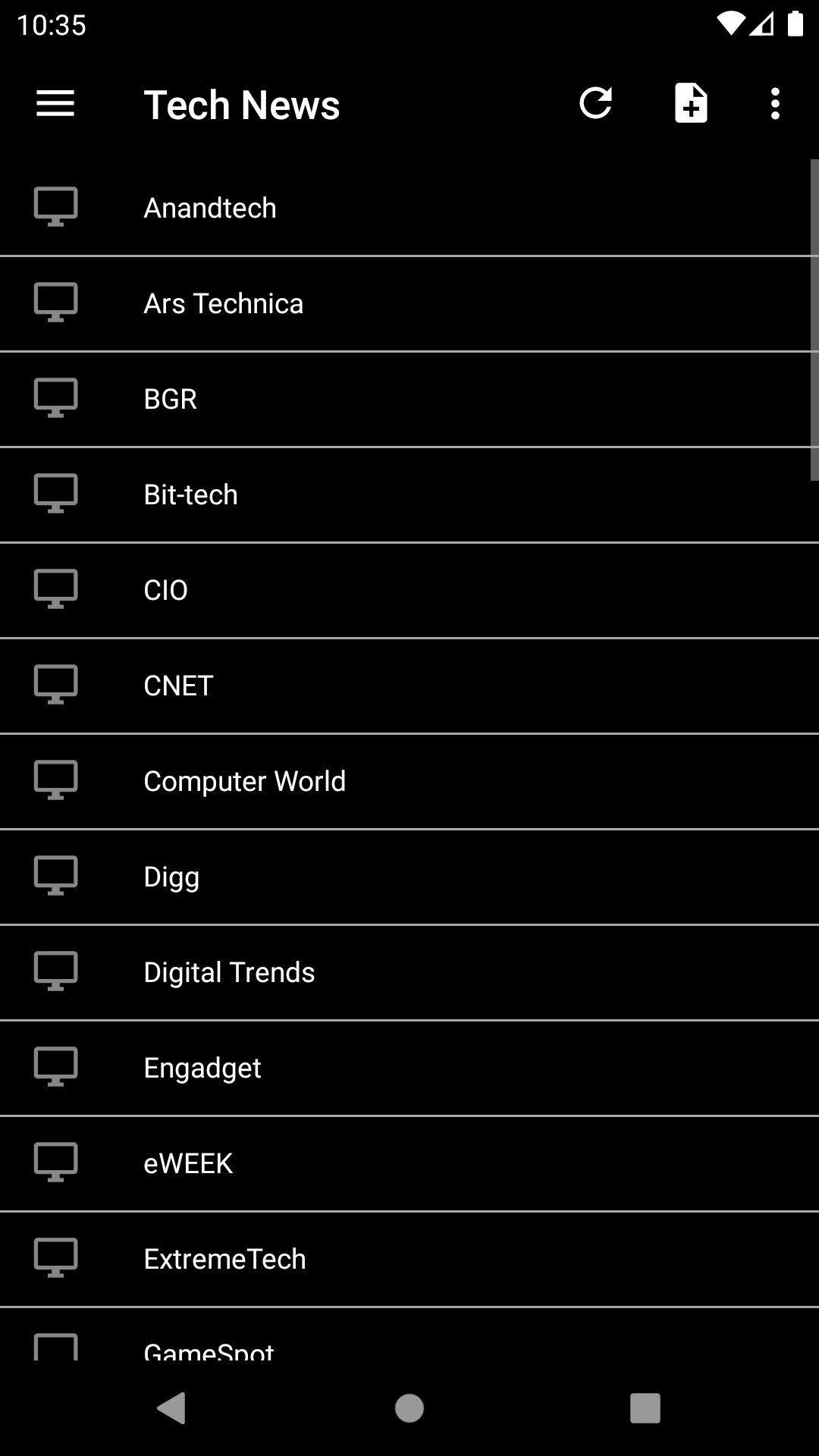The height and width of the screenshot is (1456, 819).
Task: Tap the refresh feeds icon
Action: (595, 103)
